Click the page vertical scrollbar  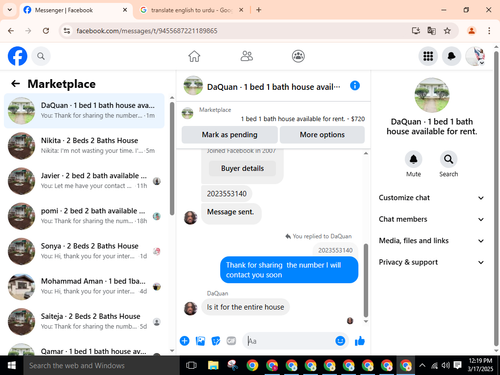[x=496, y=198]
